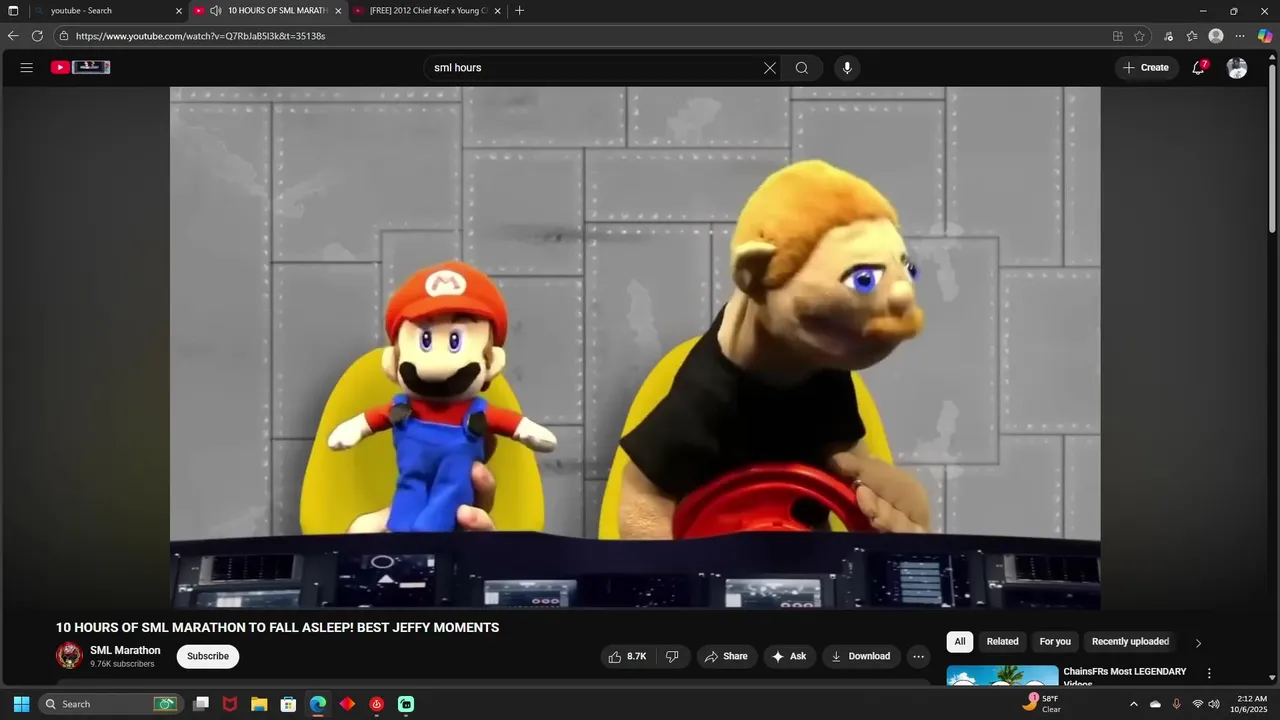This screenshot has width=1280, height=720.
Task: Click the Create button
Action: (x=1146, y=68)
